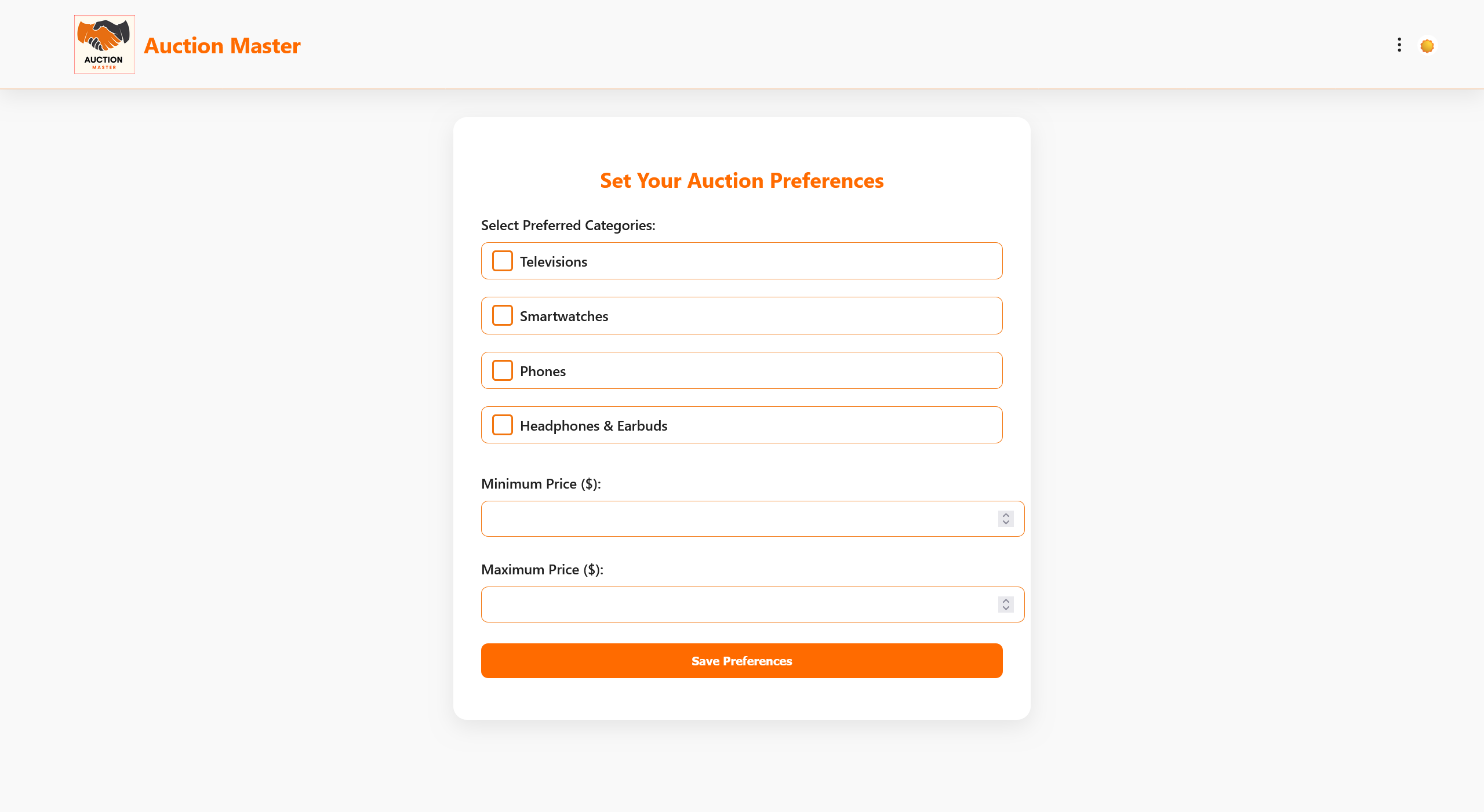The height and width of the screenshot is (812, 1484).
Task: Select the Televisions category row
Action: coord(741,261)
